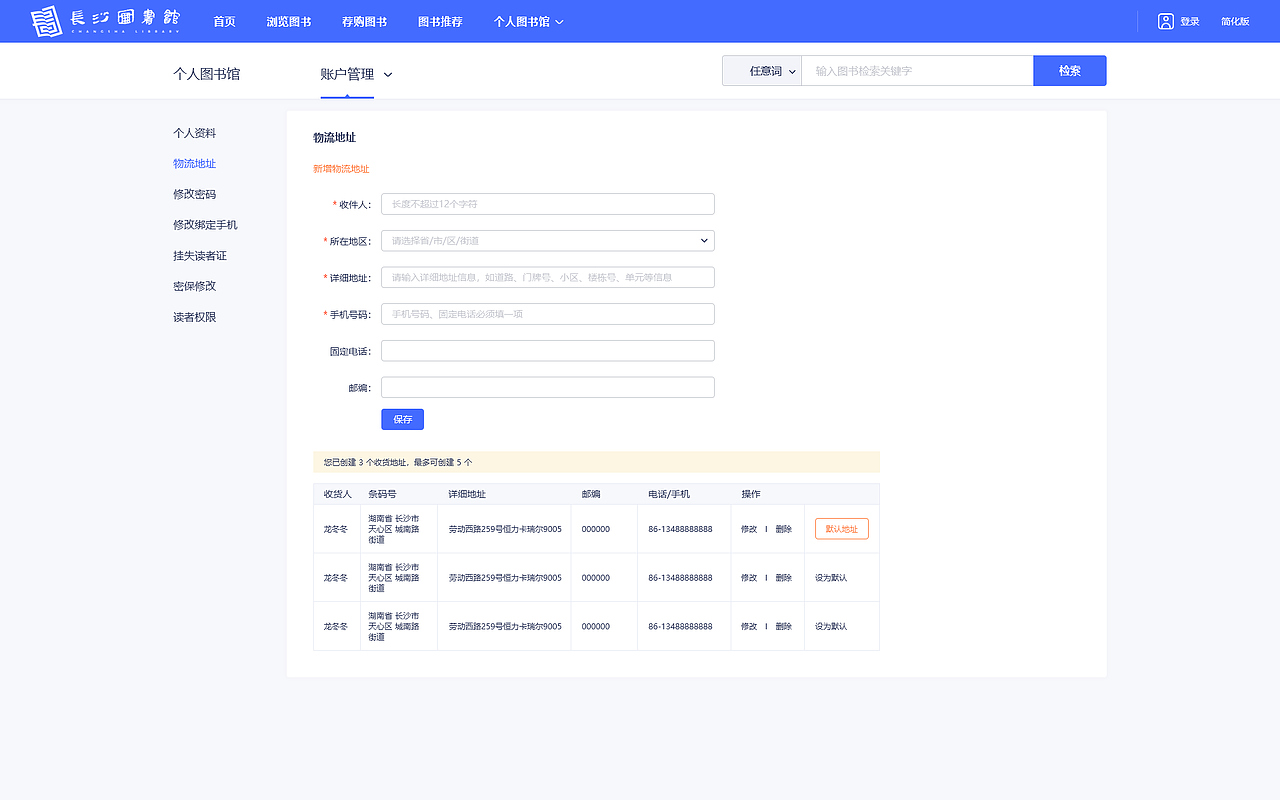Screen dimensions: 1280x800
Task: Click the 条码号 column header
Action: coord(382,494)
